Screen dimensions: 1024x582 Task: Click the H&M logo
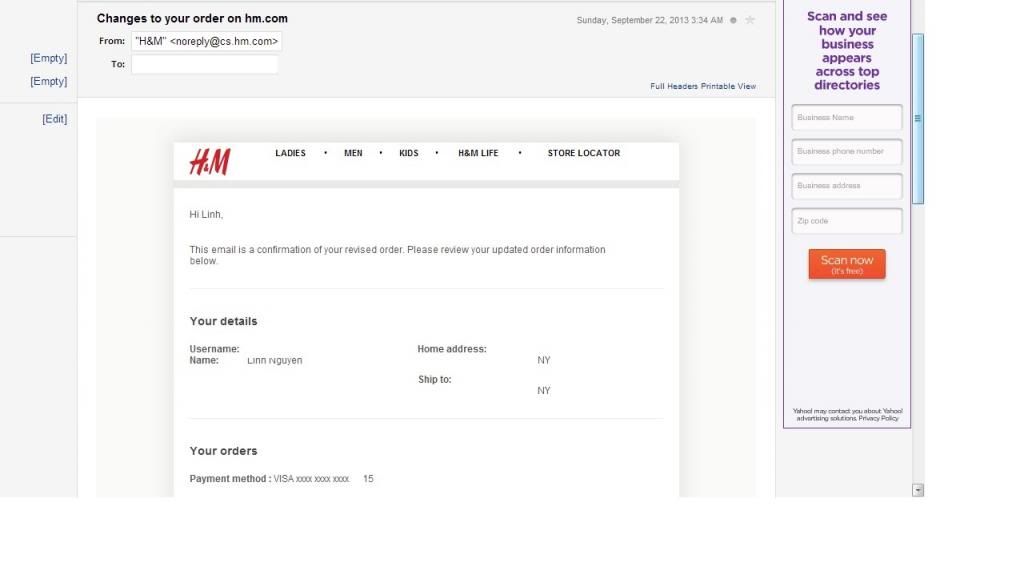(210, 161)
